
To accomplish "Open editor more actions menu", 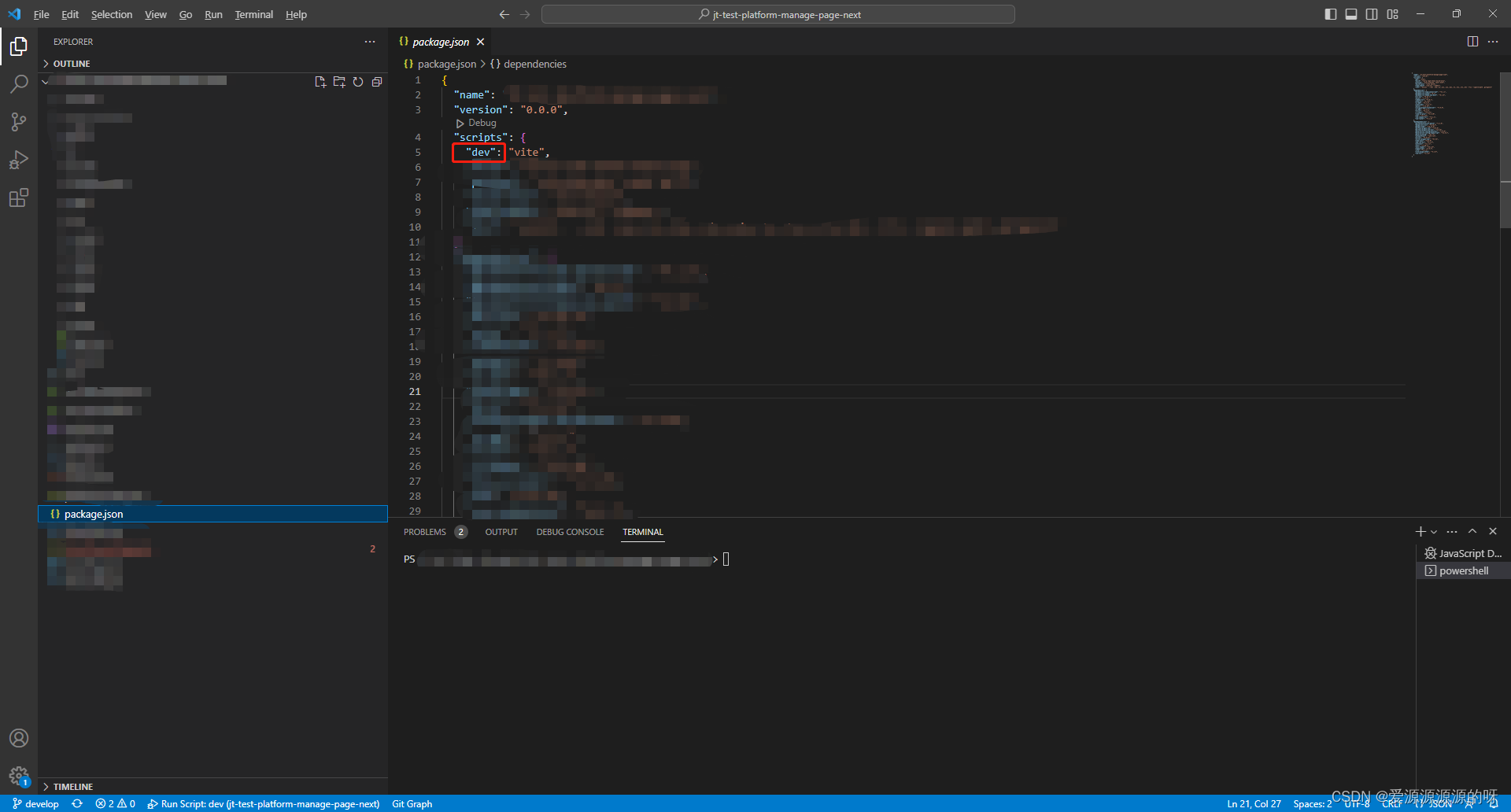I will pos(1493,42).
